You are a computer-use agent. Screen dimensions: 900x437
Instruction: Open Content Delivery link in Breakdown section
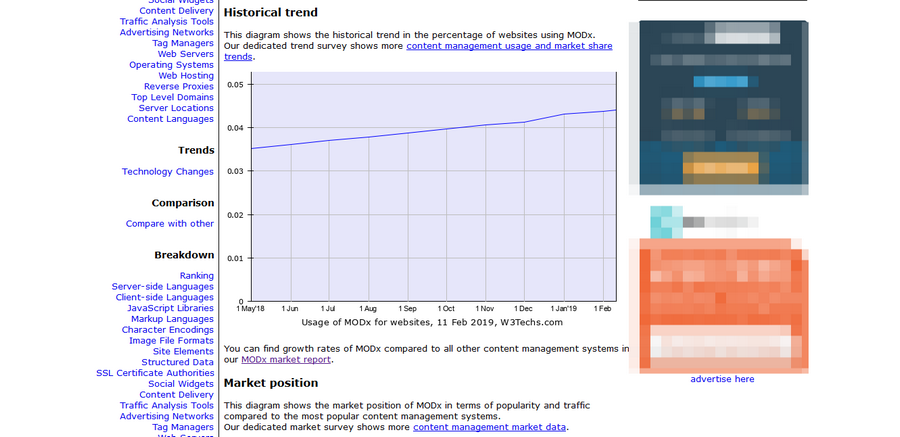tap(176, 395)
